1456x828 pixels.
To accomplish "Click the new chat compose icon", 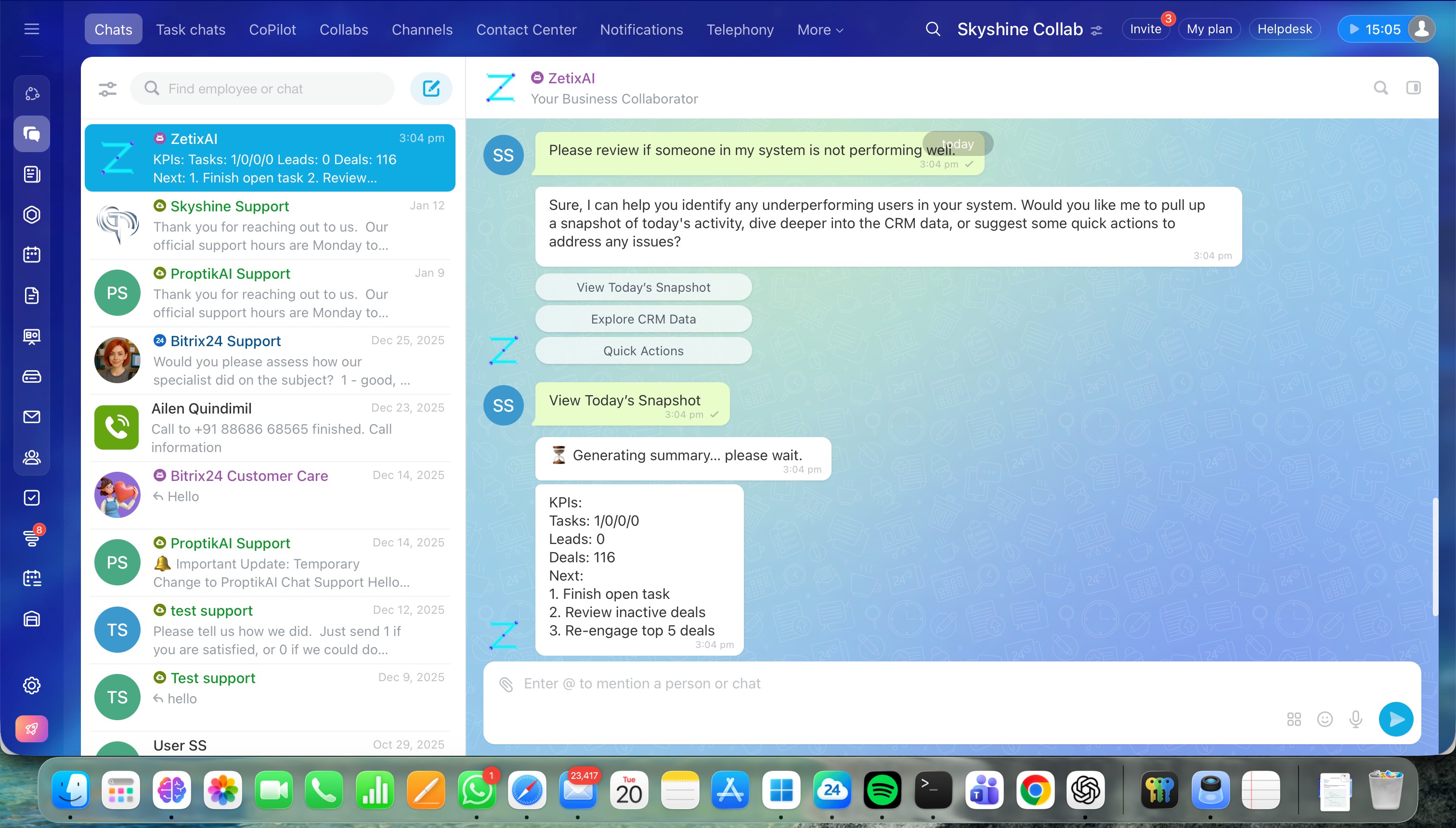I will [431, 88].
